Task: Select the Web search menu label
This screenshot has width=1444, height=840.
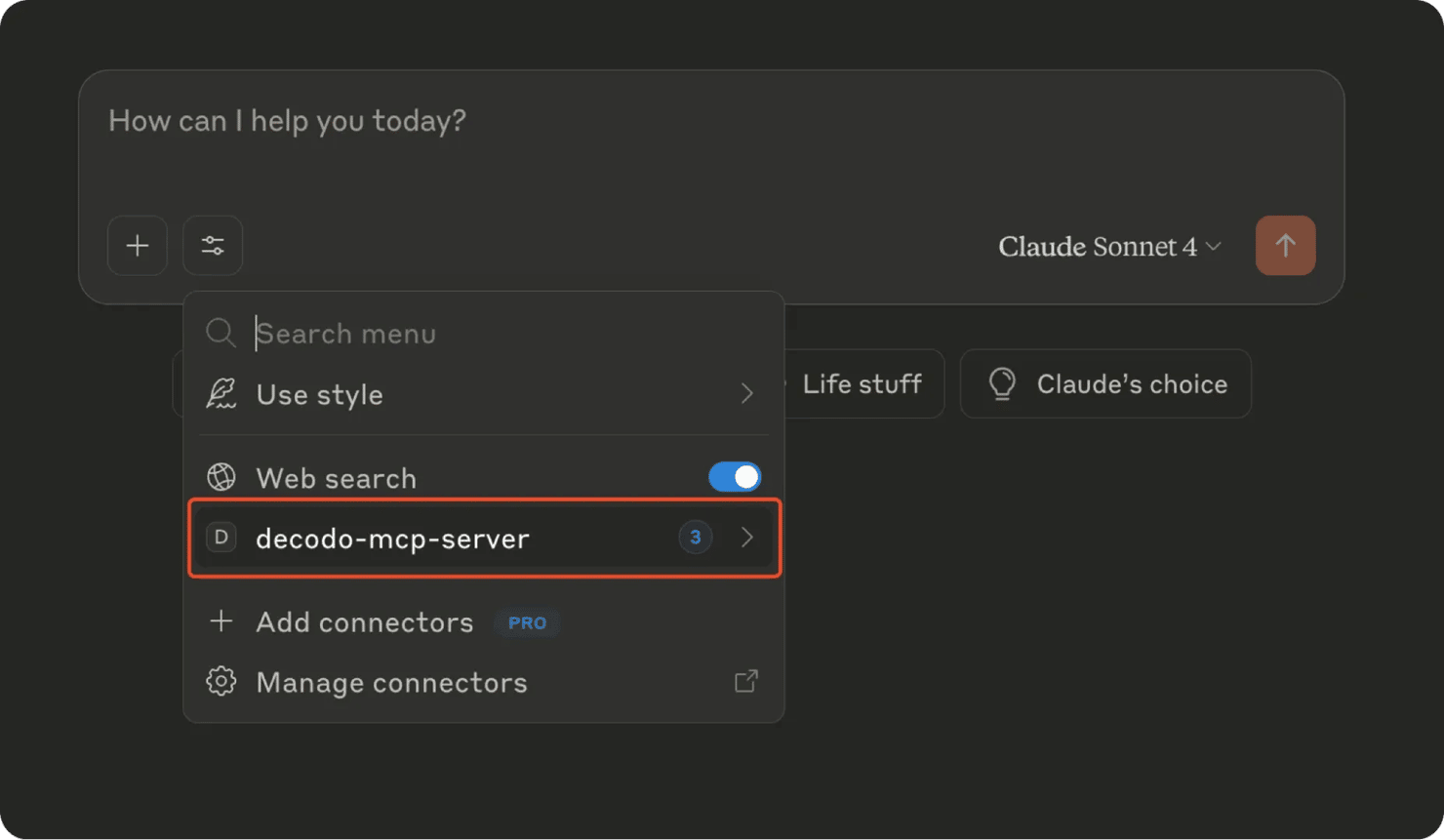Action: point(336,478)
